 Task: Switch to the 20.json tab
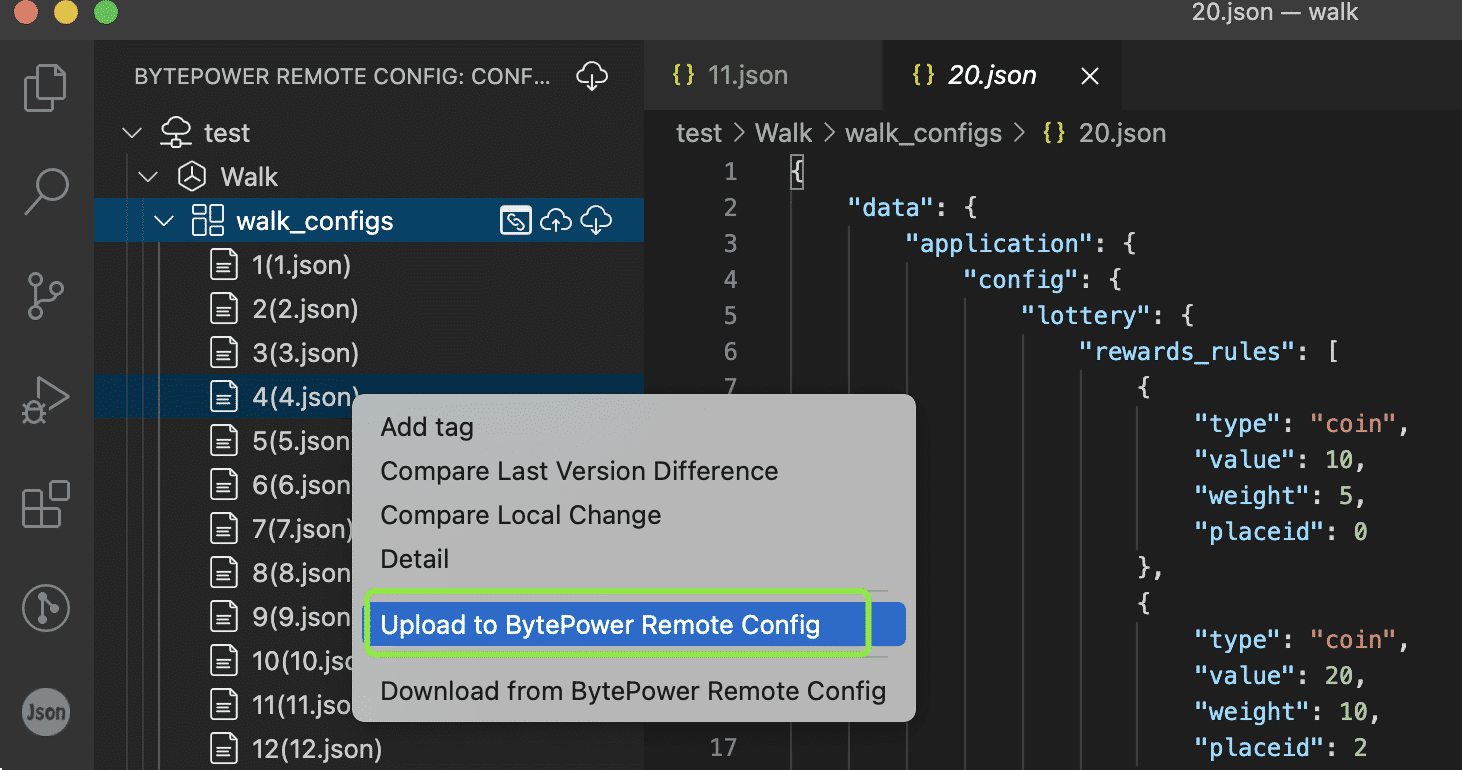click(1003, 75)
